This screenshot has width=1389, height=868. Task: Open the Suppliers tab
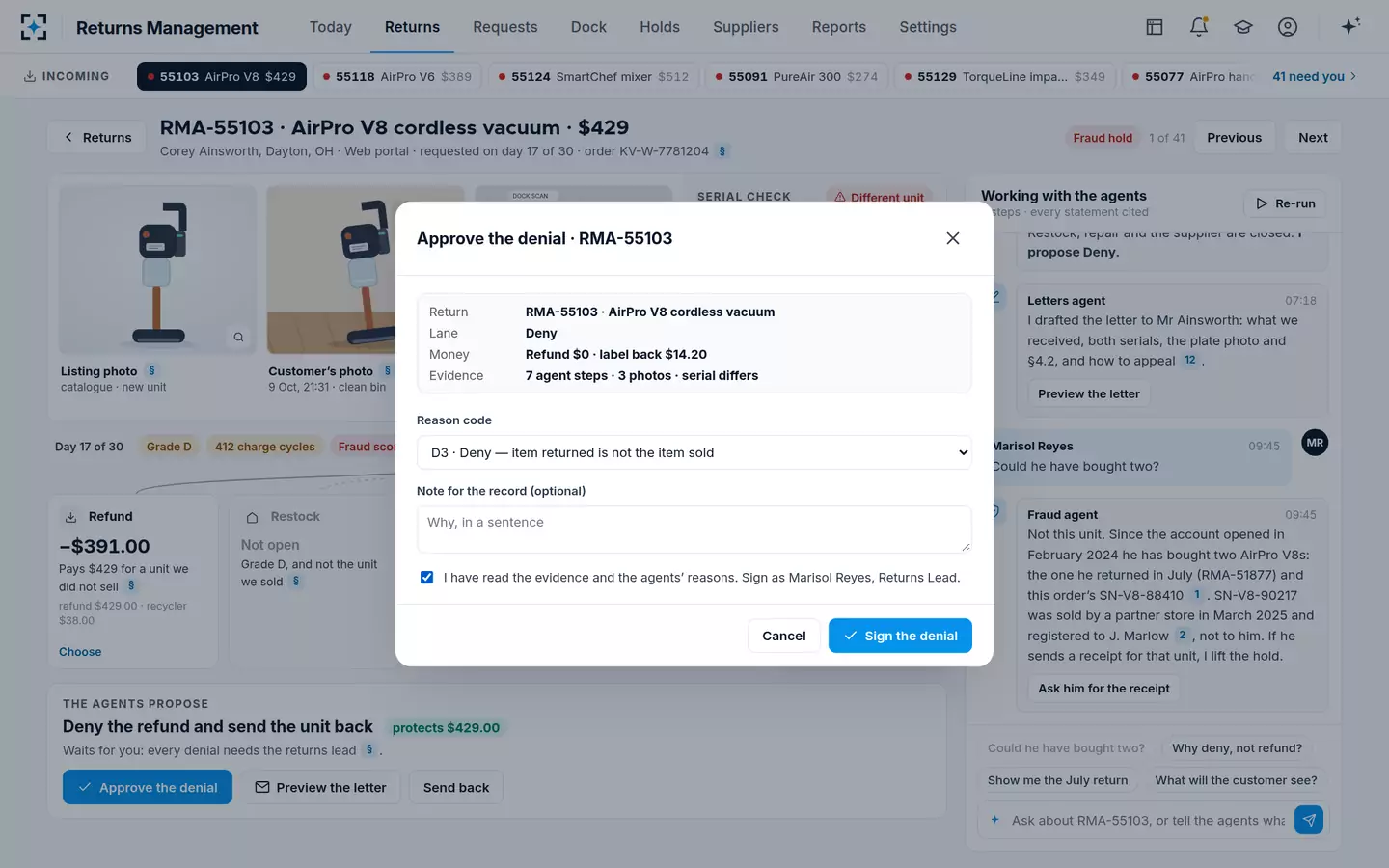[746, 27]
